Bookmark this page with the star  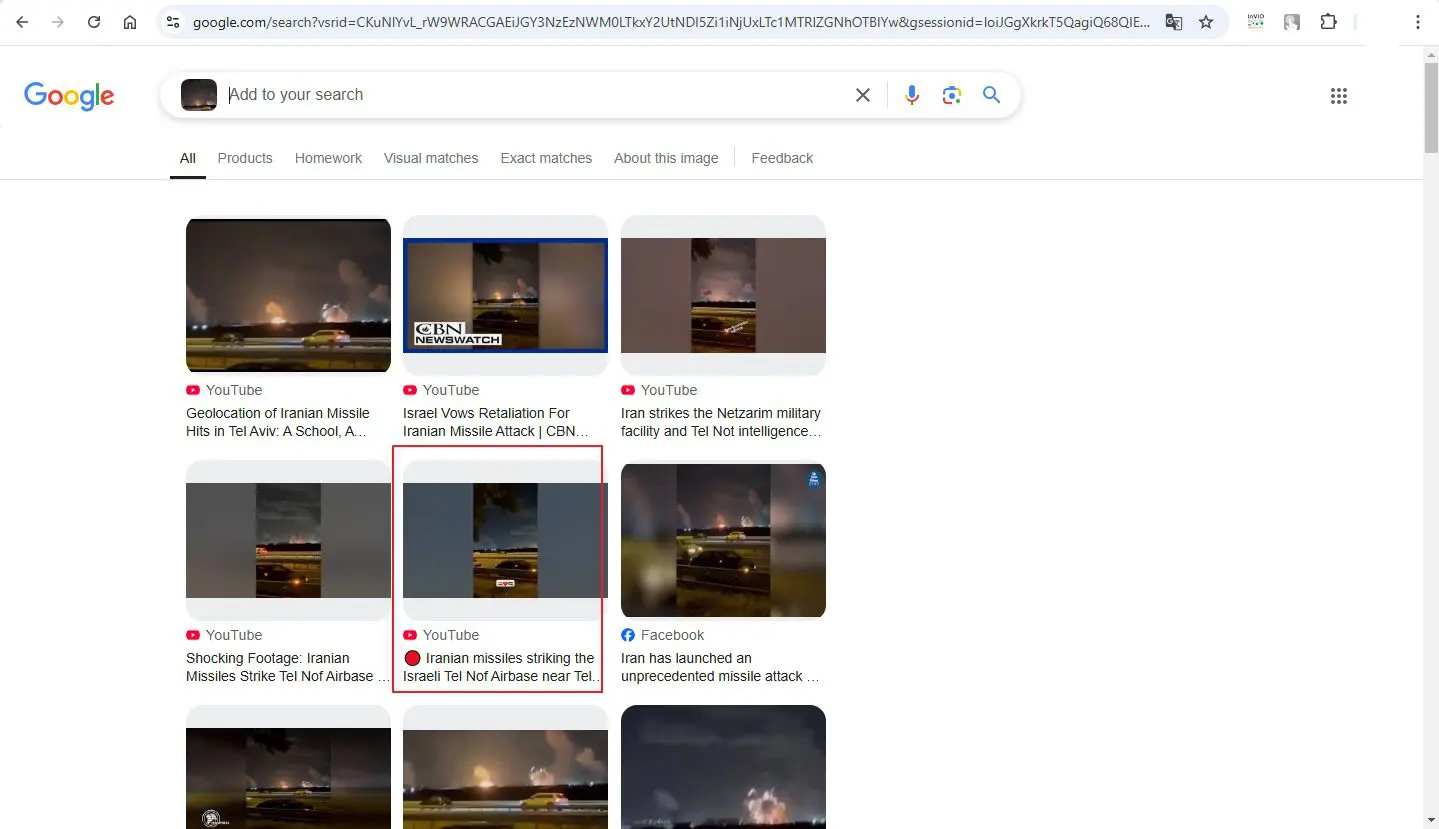tap(1206, 22)
